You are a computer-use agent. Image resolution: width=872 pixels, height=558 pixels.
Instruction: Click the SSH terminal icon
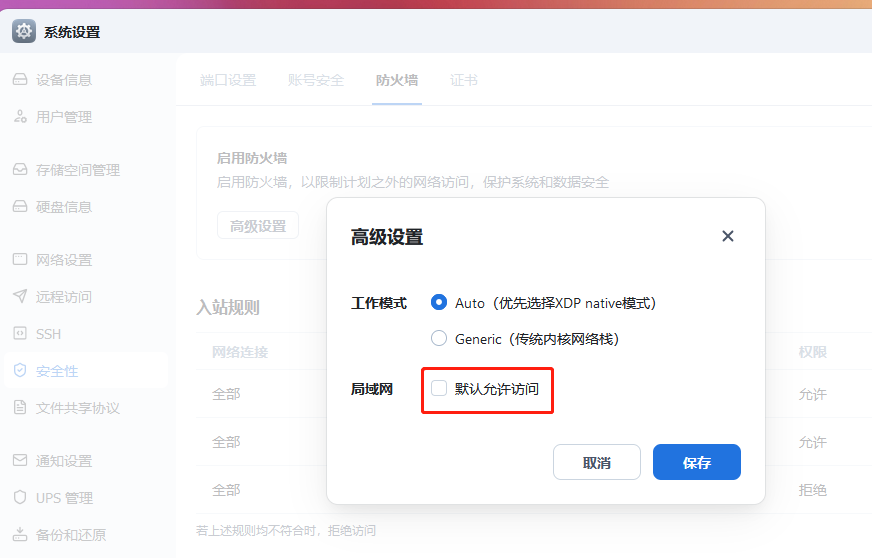click(x=20, y=334)
